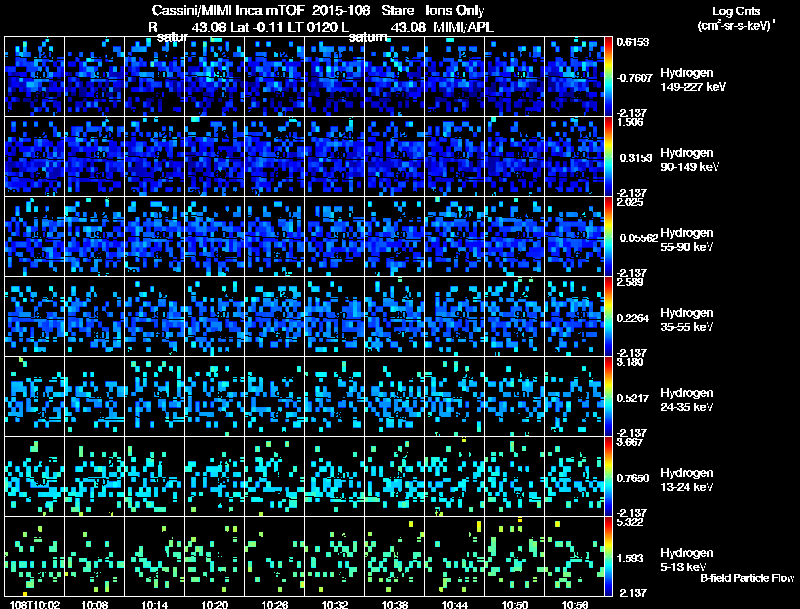Click the colorbar beside Hydrogen 55-90 keV
800x609 pixels.
point(608,237)
